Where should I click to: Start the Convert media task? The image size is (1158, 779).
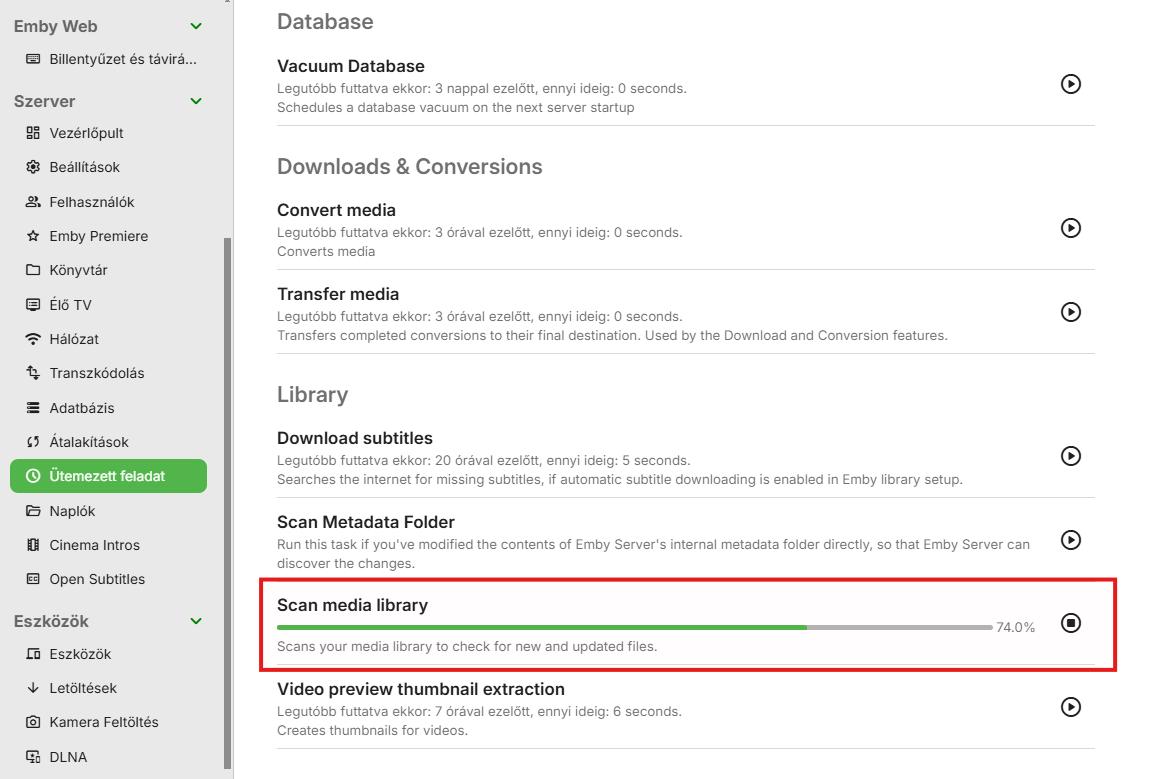[1070, 228]
